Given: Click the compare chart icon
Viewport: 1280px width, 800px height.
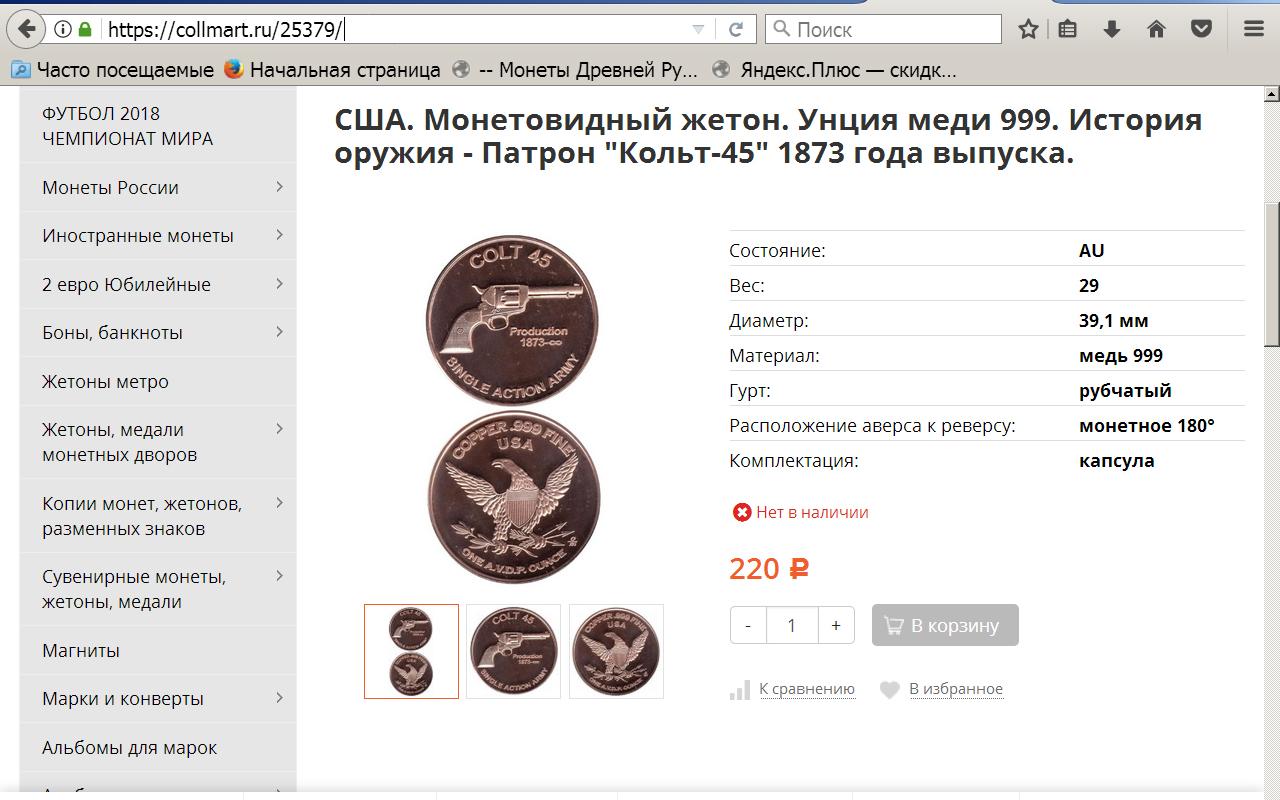Looking at the screenshot, I should click(740, 689).
